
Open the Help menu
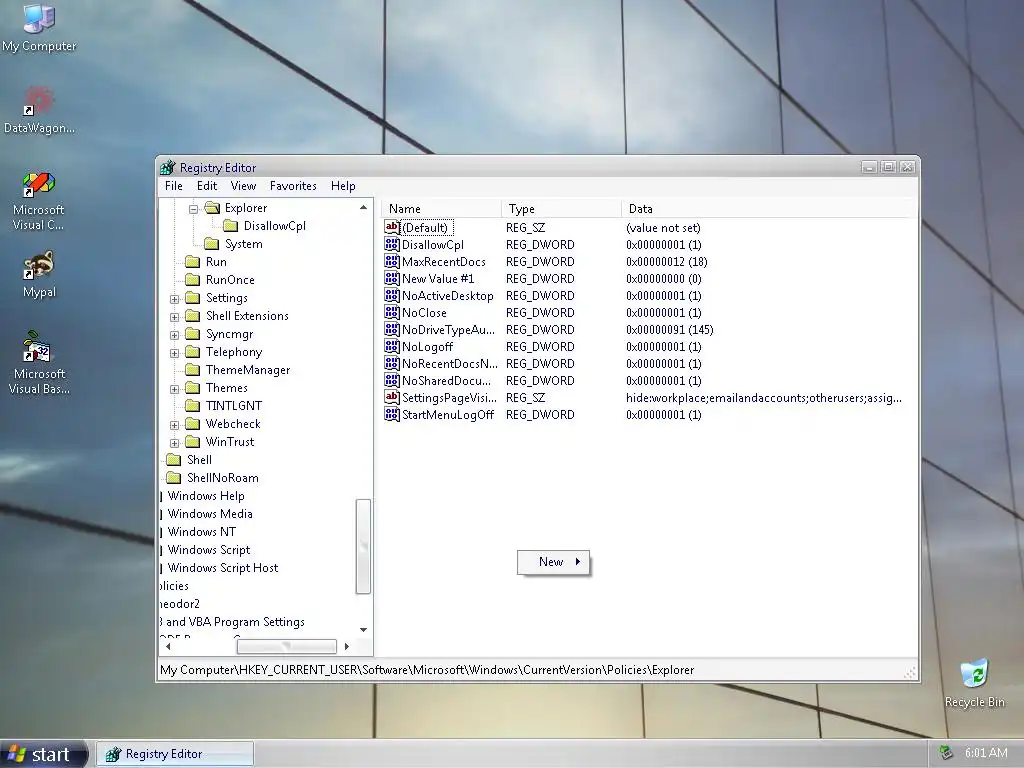tap(343, 186)
